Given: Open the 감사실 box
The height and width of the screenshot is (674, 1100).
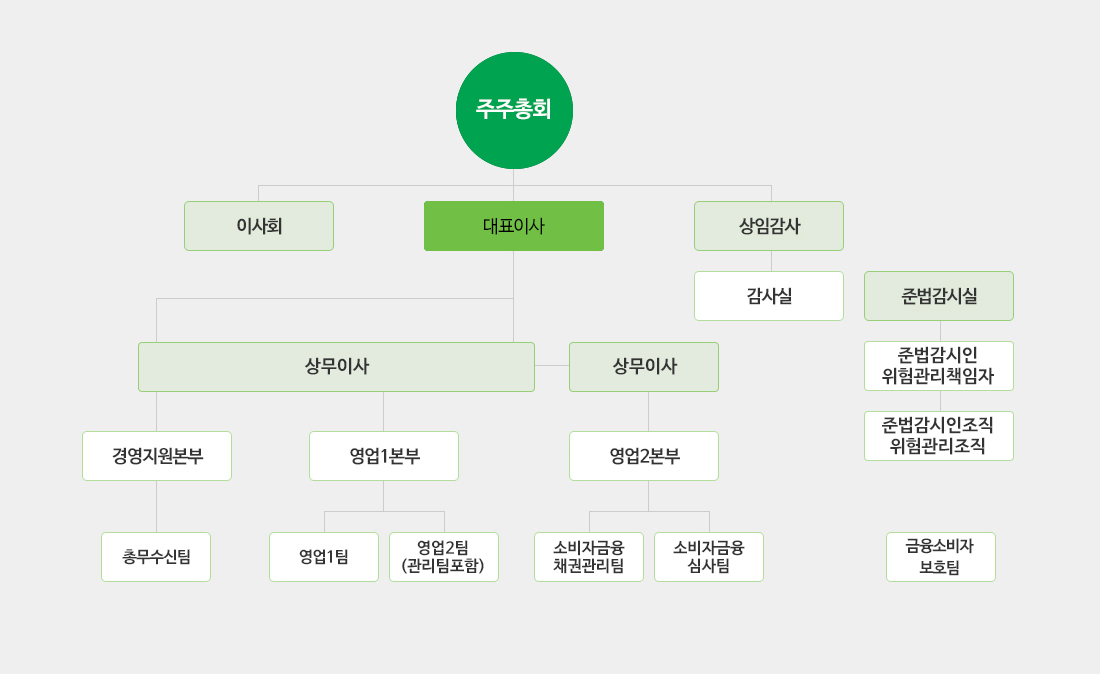Looking at the screenshot, I should point(769,296).
